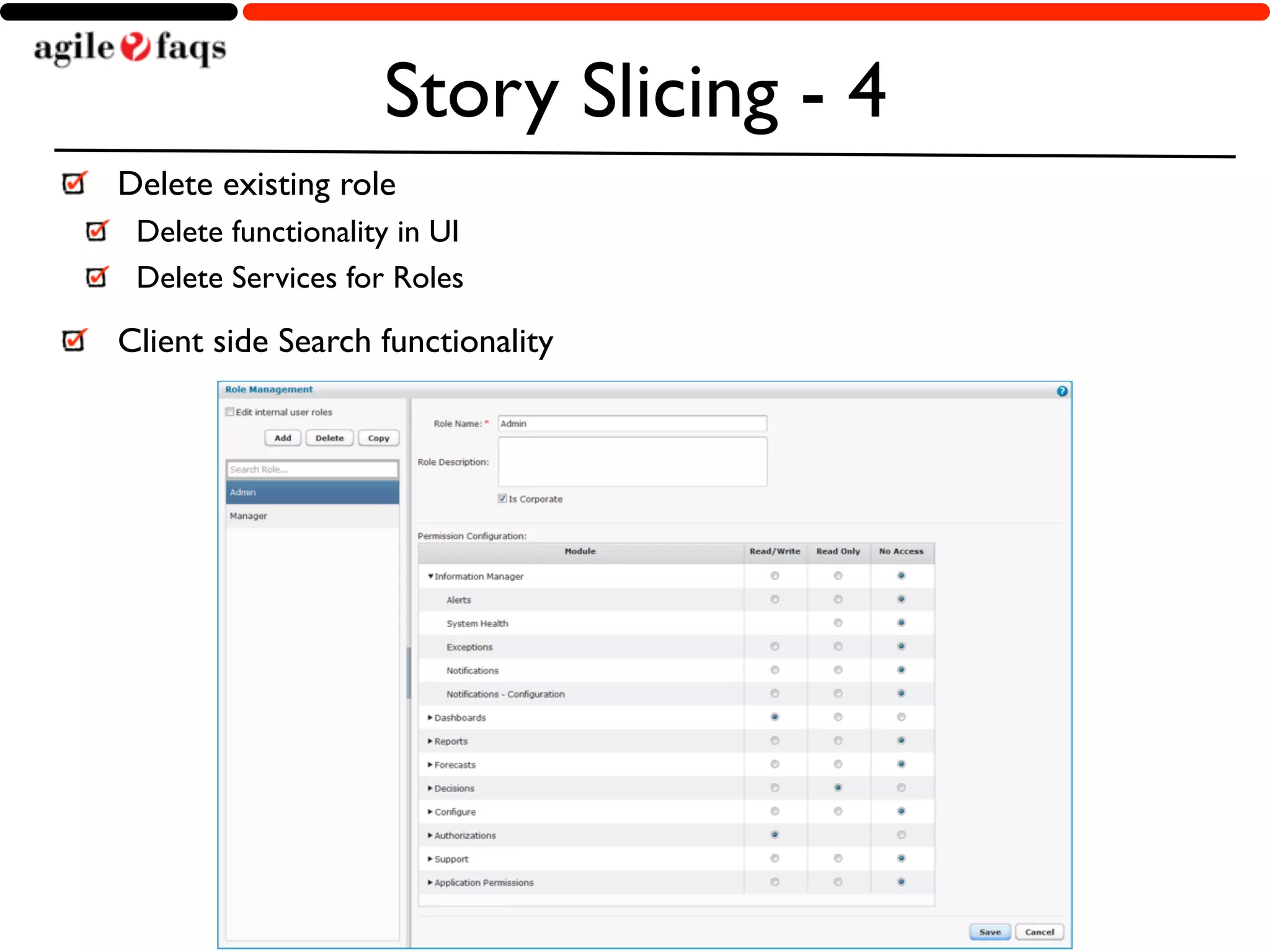Select the Manager role in list
This screenshot has width=1270, height=952.
point(312,516)
